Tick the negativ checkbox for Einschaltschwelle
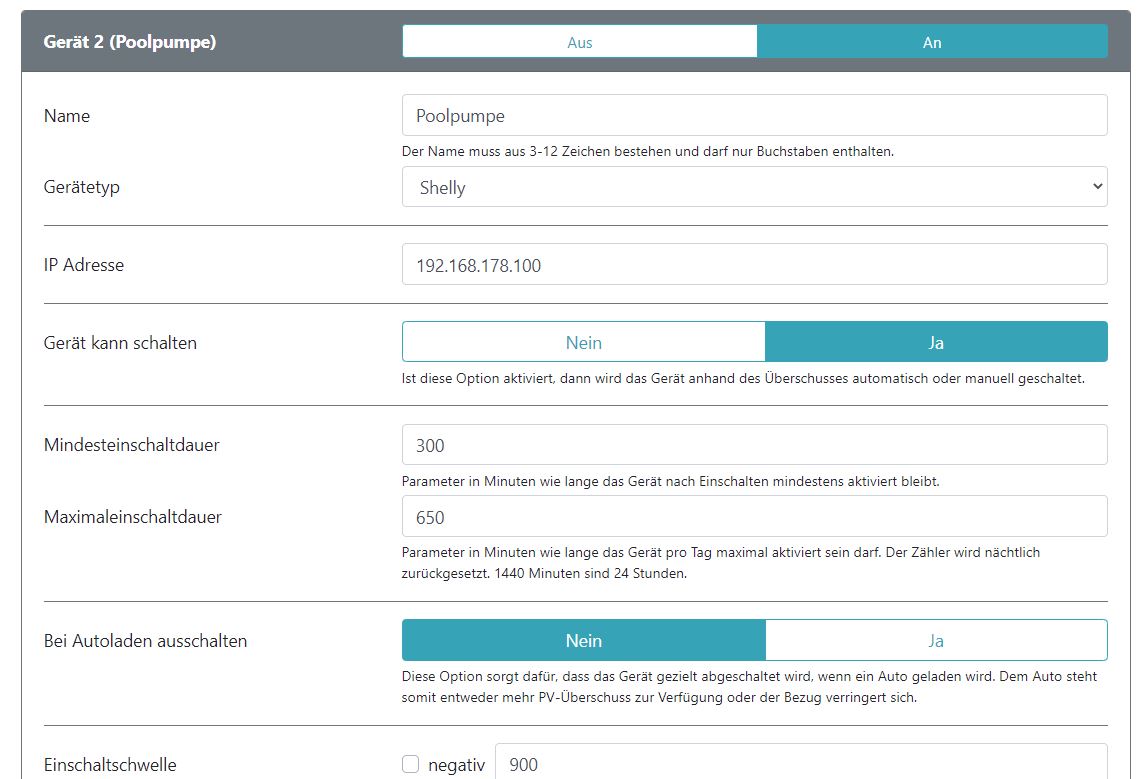 click(x=410, y=765)
